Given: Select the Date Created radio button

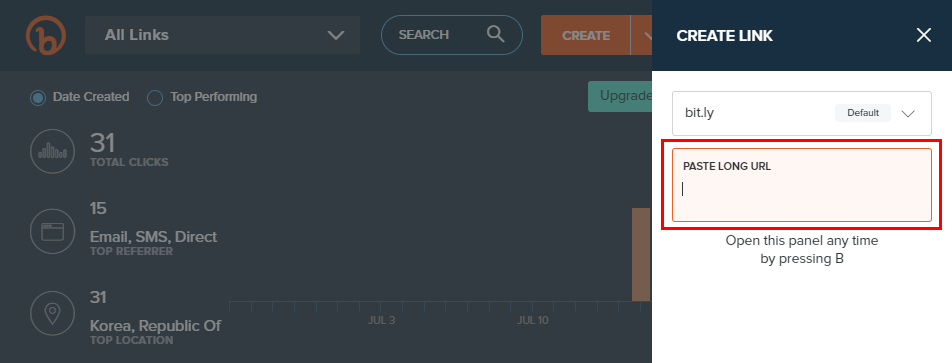Looking at the screenshot, I should point(38,97).
